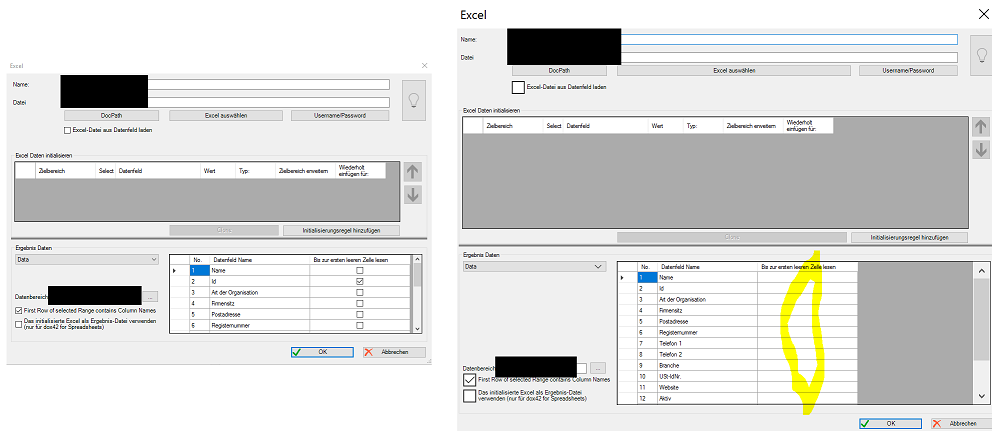The height and width of the screenshot is (431, 992).
Task: Click scrollbar down arrow of larger dialog table
Action: (981, 396)
